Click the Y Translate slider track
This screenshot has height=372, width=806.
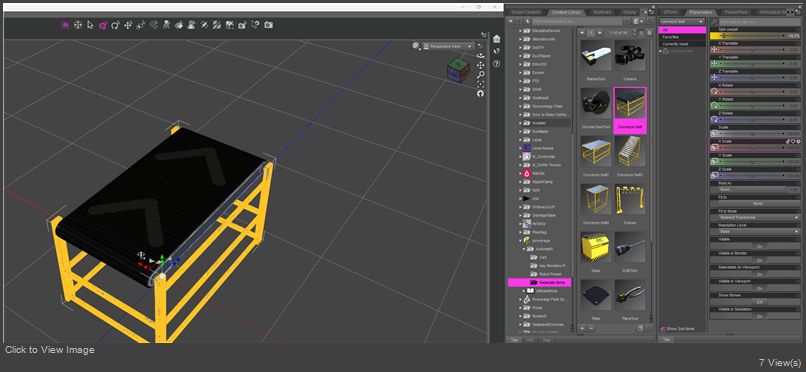[x=752, y=64]
